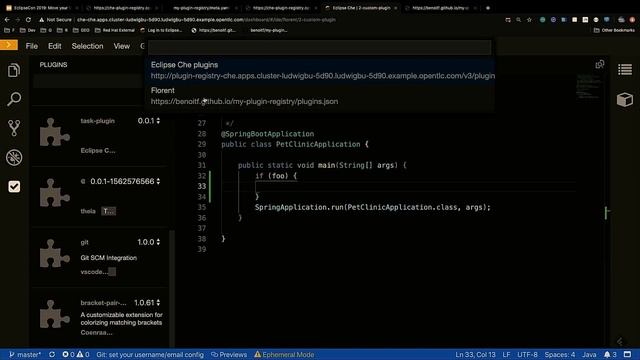Click the Git SCM Integration description

tap(109, 258)
